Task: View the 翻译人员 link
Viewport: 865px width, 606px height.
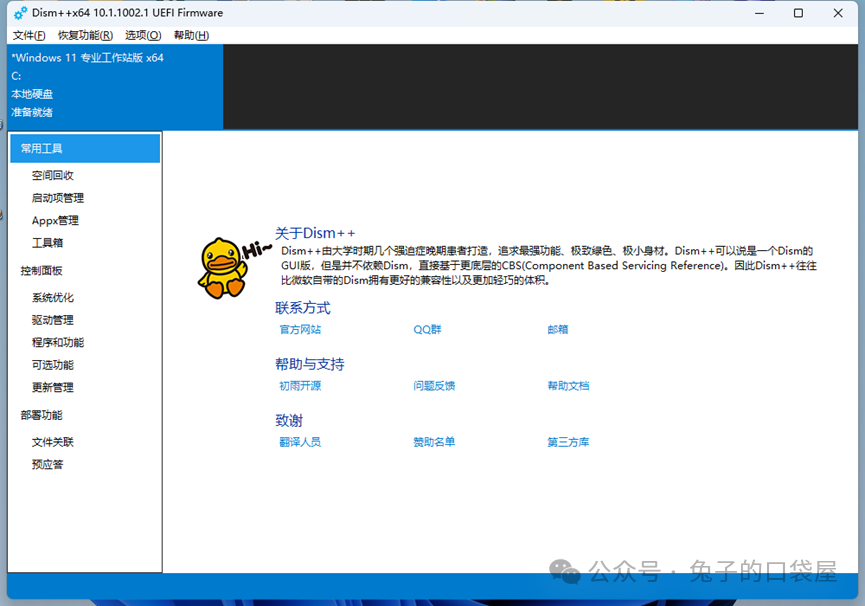Action: 300,442
